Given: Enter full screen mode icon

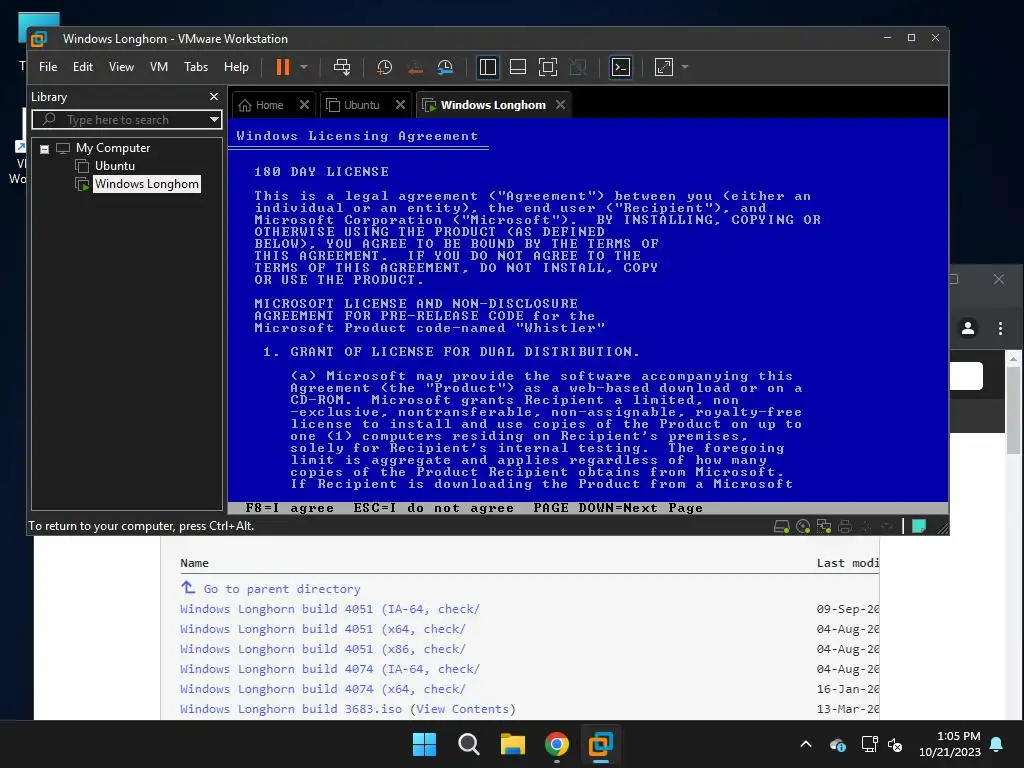Looking at the screenshot, I should (x=548, y=67).
